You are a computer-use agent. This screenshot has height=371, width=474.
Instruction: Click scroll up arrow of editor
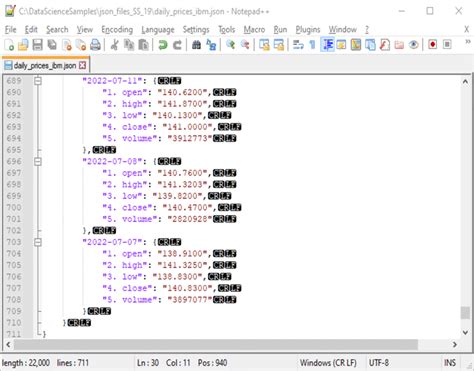pyautogui.click(x=465, y=82)
